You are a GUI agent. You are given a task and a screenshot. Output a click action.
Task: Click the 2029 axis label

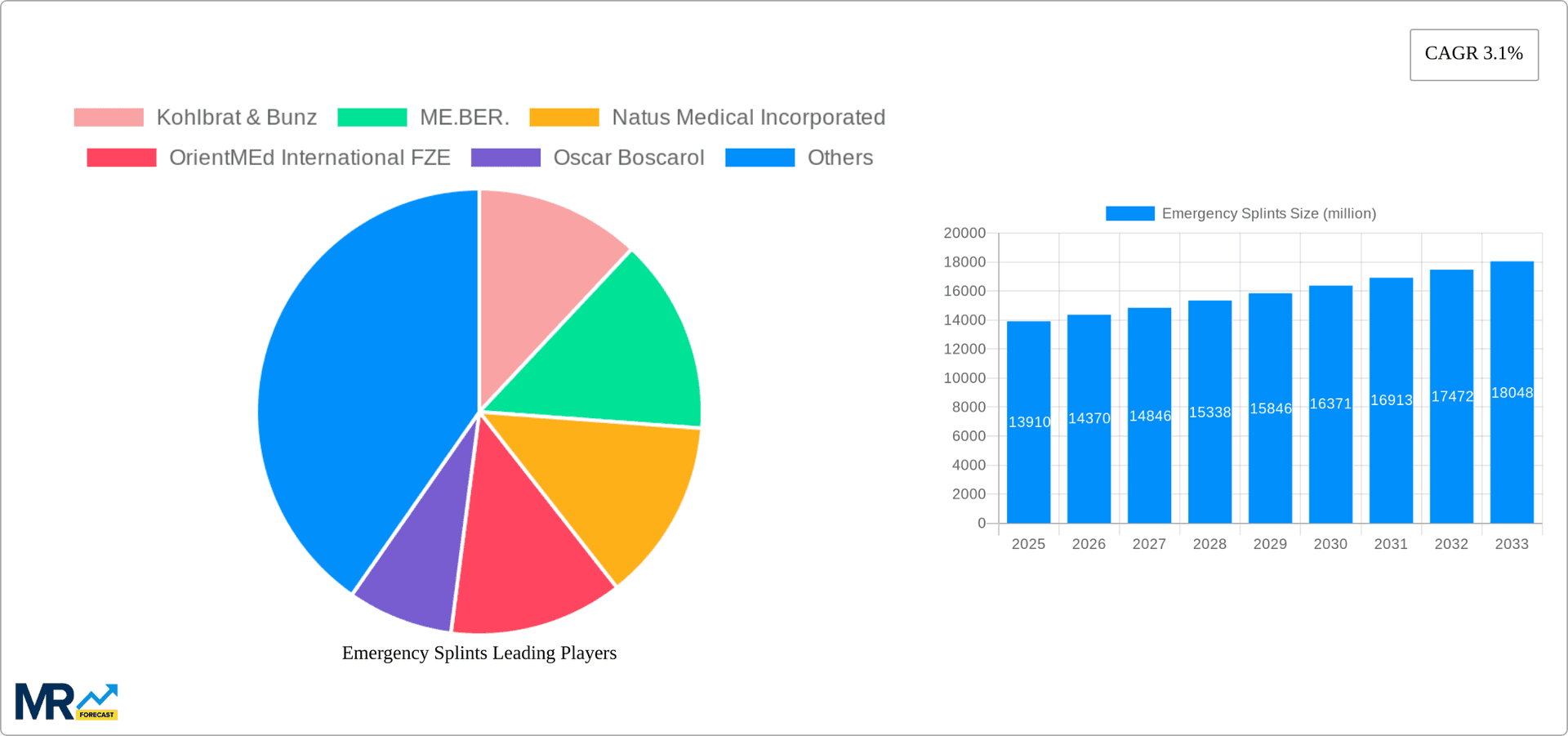point(1270,543)
